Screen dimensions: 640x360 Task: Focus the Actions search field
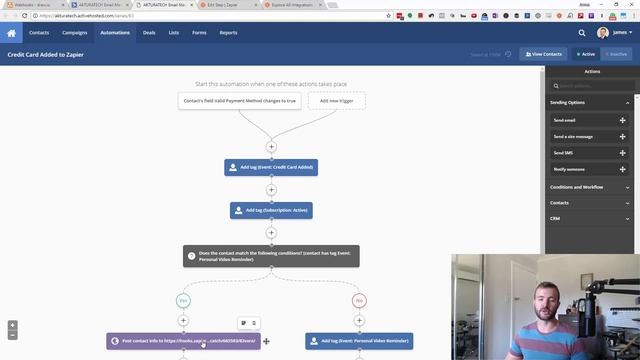592,86
